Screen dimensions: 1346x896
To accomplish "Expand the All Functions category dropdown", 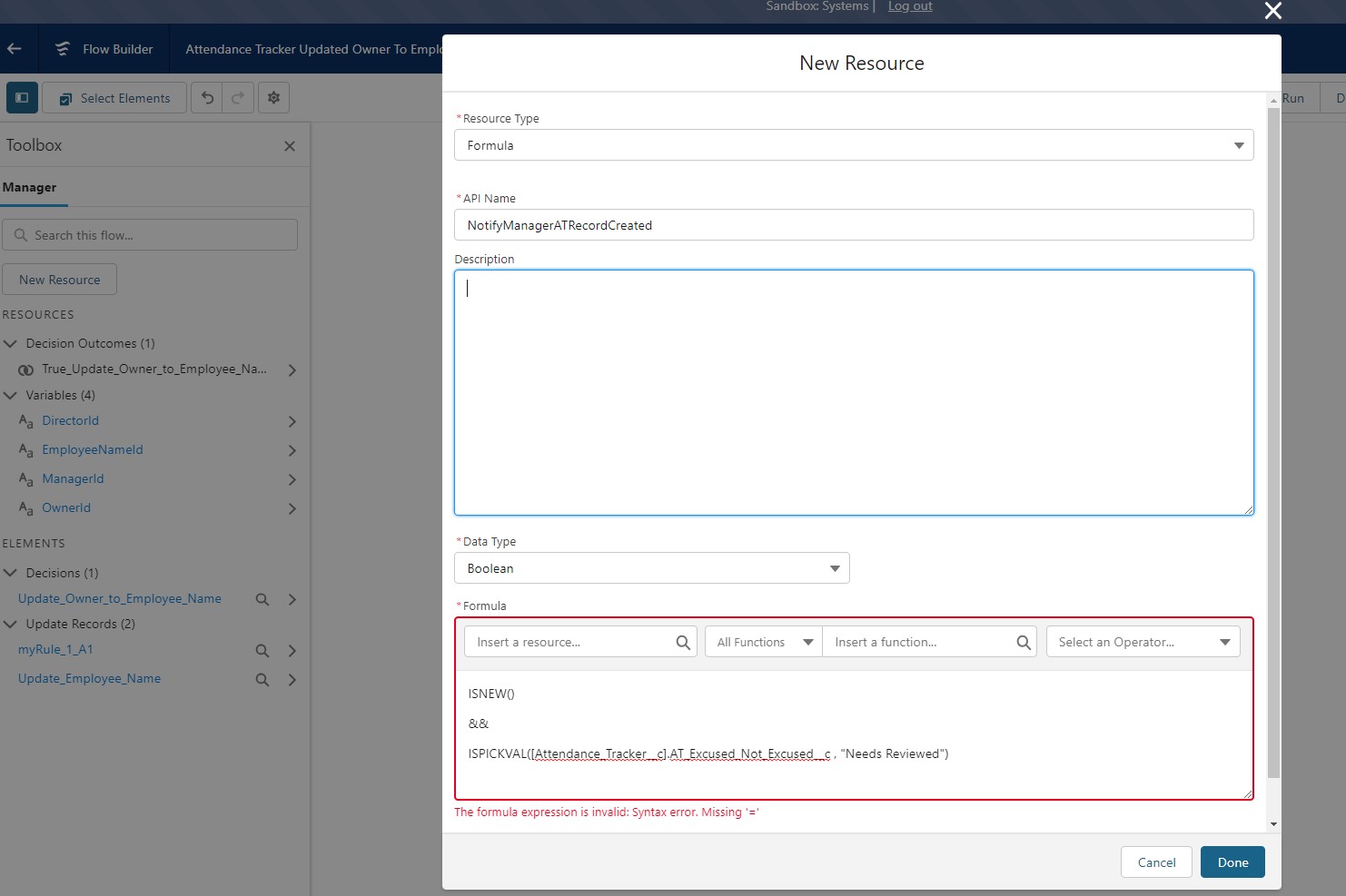I will (x=763, y=643).
